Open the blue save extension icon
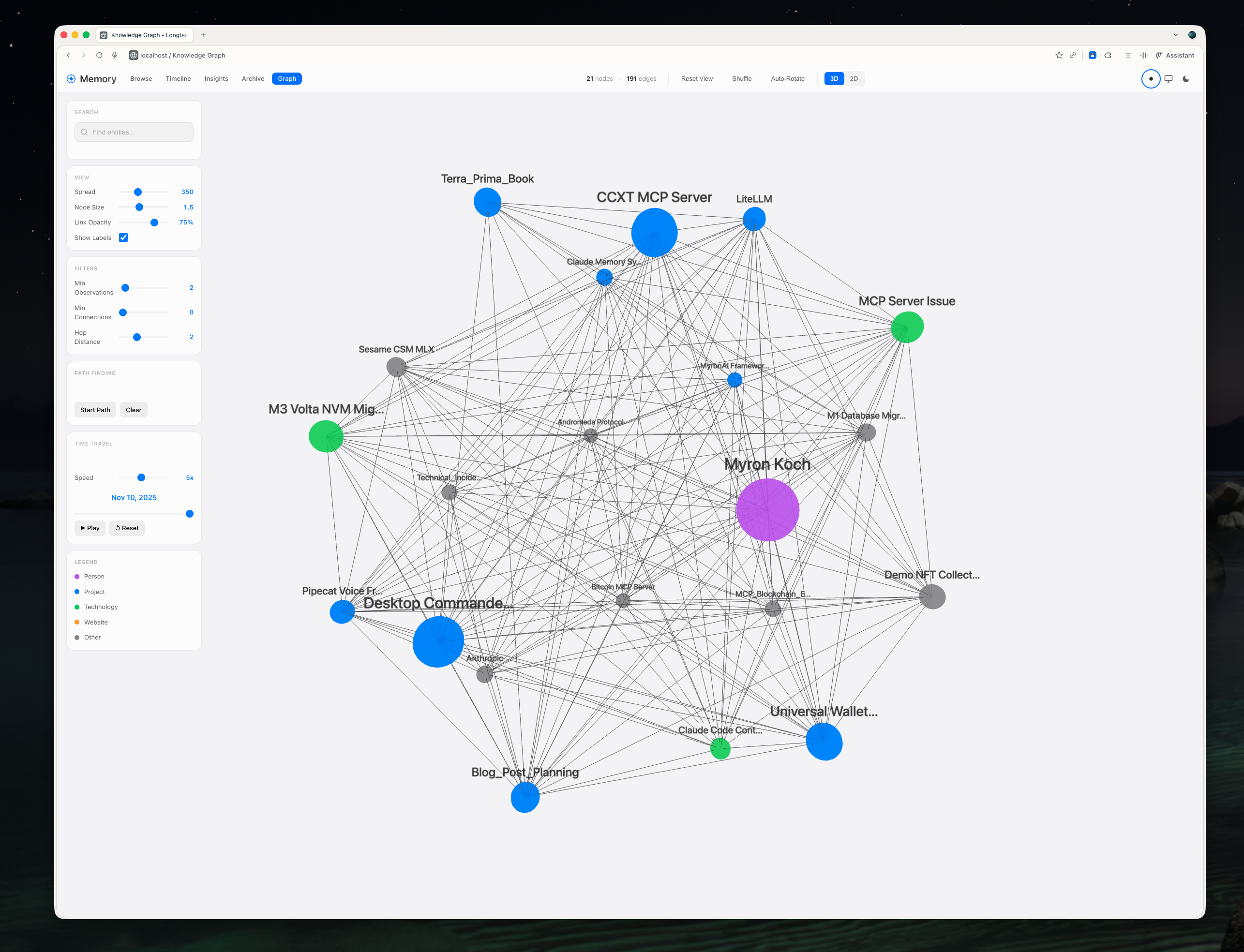 (x=1092, y=55)
